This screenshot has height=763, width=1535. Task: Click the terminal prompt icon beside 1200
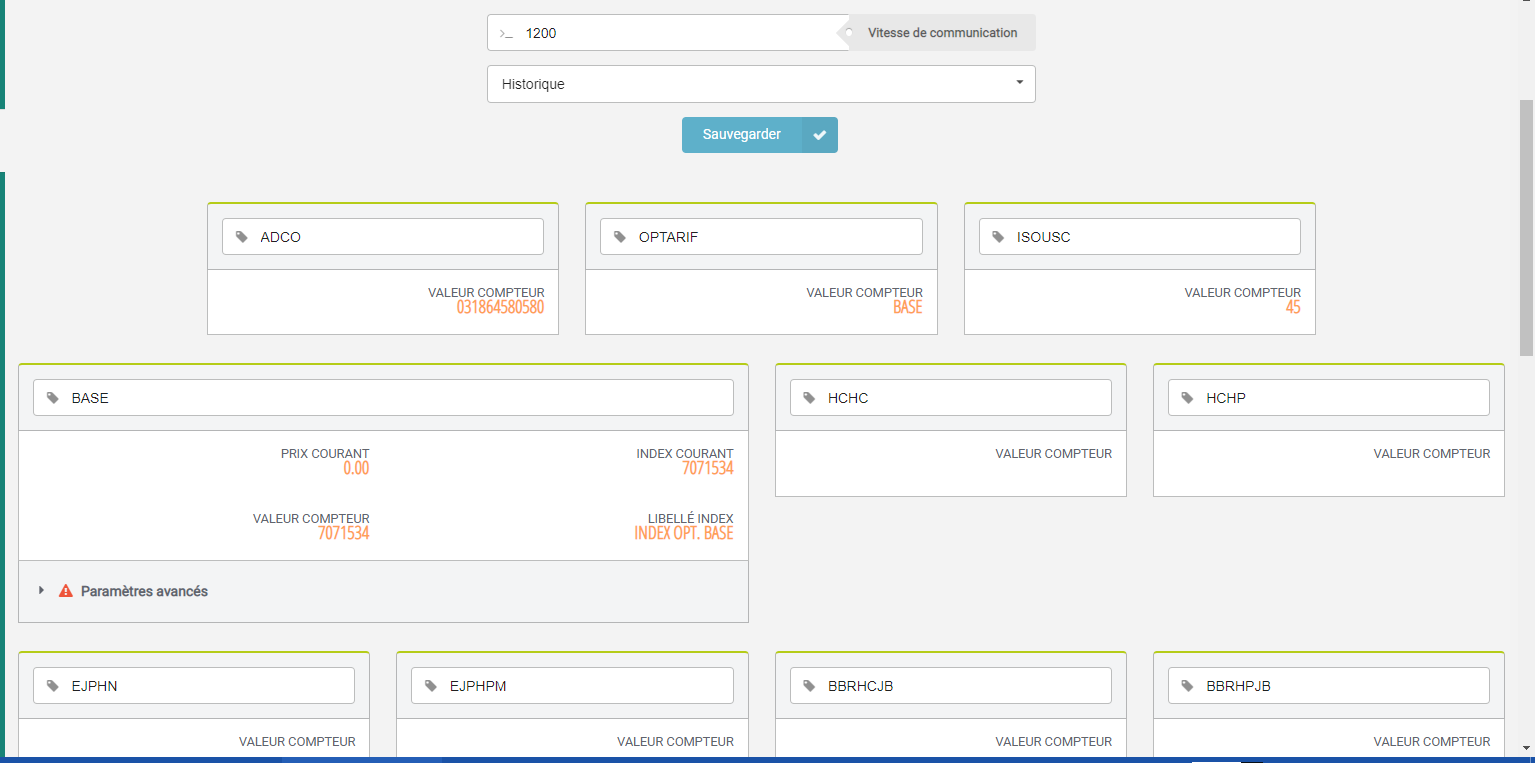point(506,33)
